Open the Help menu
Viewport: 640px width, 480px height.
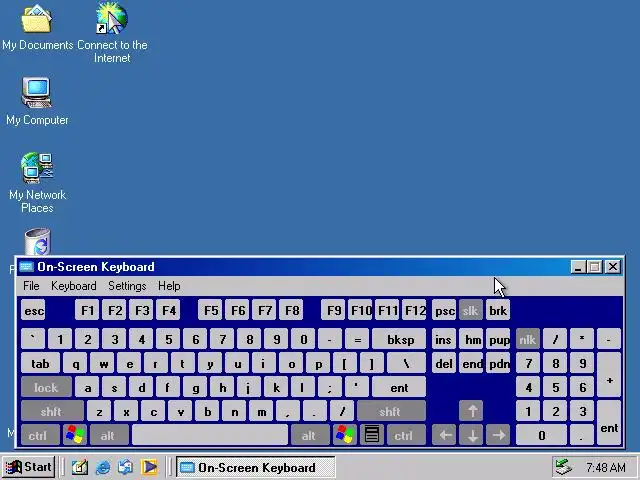click(169, 286)
